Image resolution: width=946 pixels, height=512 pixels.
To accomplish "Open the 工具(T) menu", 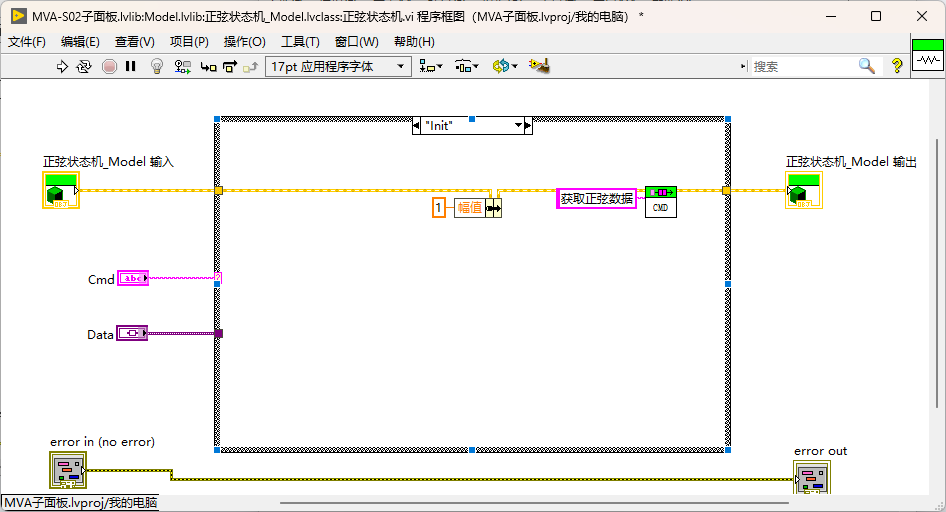I will 300,42.
